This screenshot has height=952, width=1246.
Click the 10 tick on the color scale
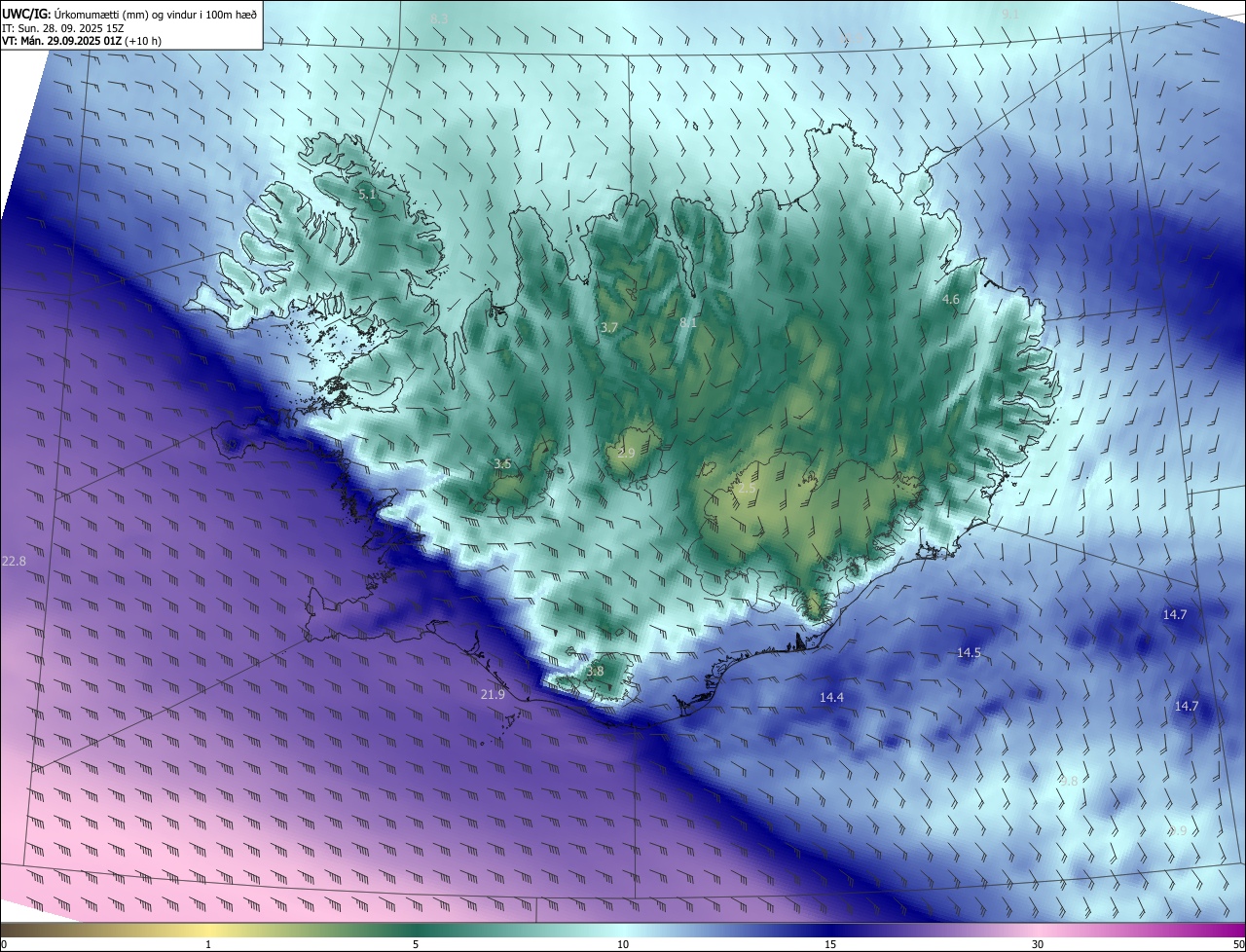(623, 944)
